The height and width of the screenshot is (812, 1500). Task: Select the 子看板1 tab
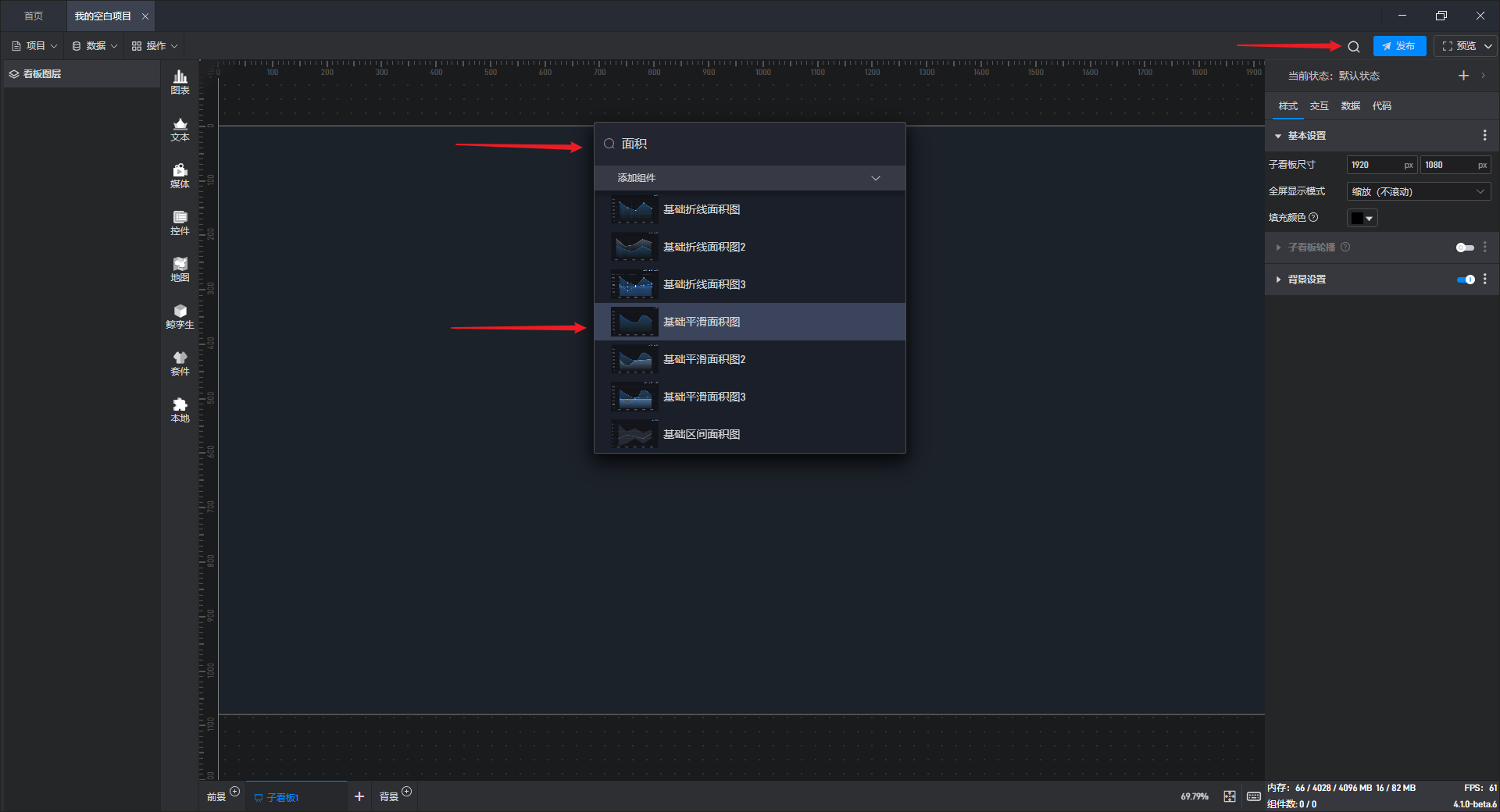(x=297, y=797)
